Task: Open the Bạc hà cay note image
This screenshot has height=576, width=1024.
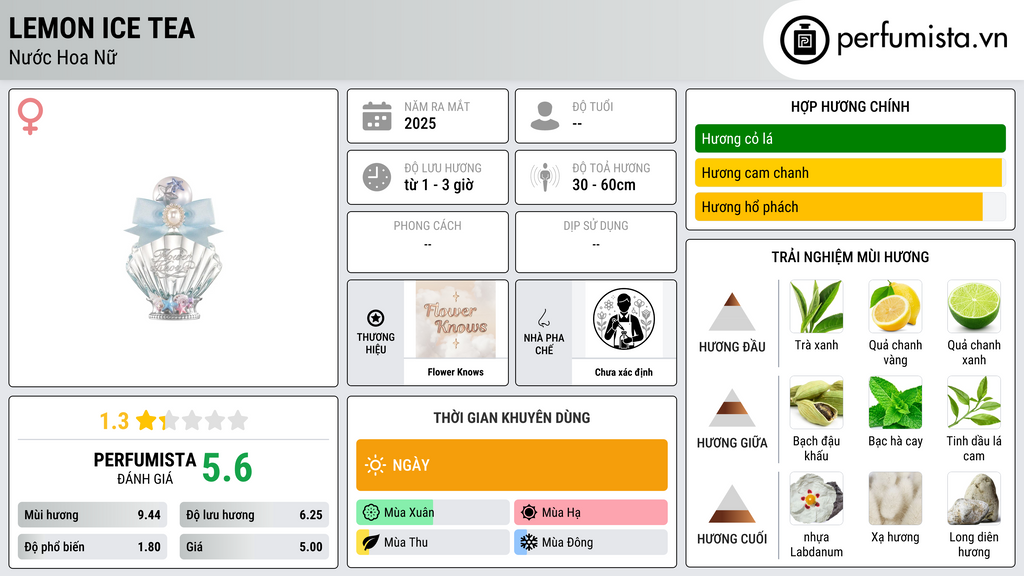Action: point(895,402)
